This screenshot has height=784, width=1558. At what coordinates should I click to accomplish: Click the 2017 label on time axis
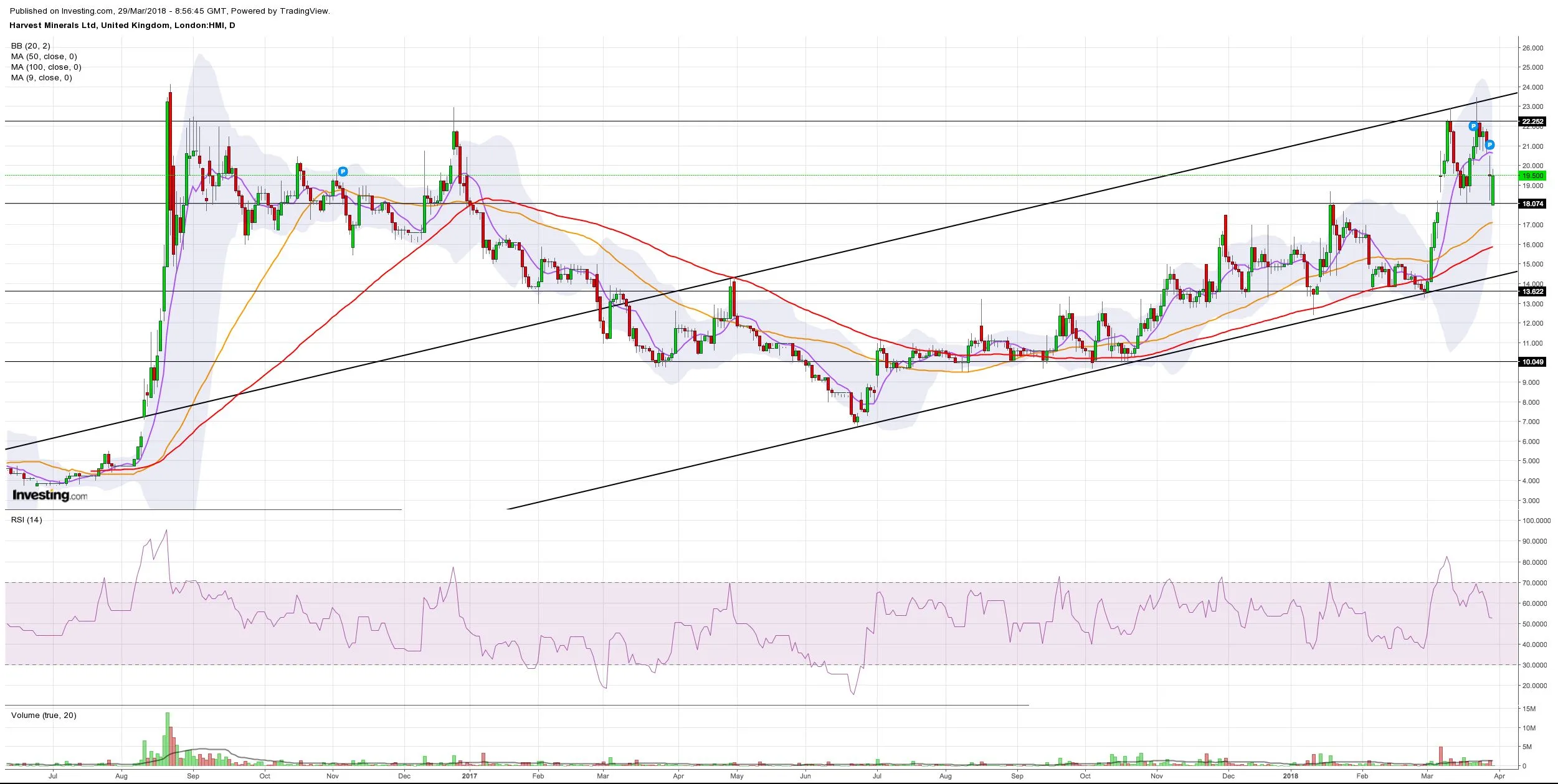click(x=469, y=776)
